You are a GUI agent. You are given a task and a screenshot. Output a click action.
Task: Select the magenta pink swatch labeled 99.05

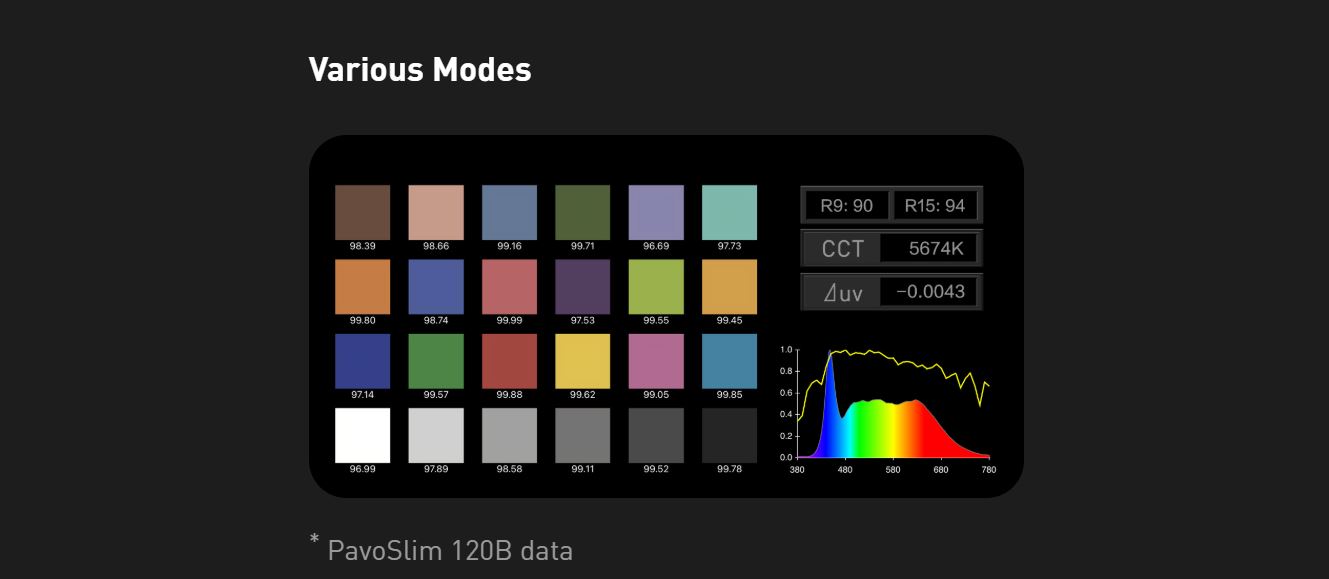[656, 361]
